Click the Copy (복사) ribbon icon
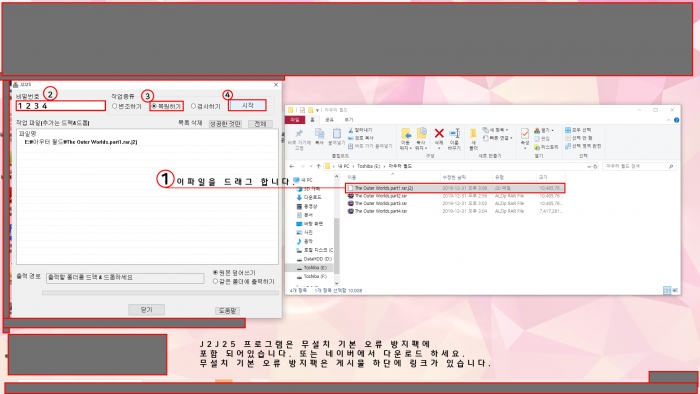Image resolution: width=700 pixels, height=394 pixels. (319, 137)
